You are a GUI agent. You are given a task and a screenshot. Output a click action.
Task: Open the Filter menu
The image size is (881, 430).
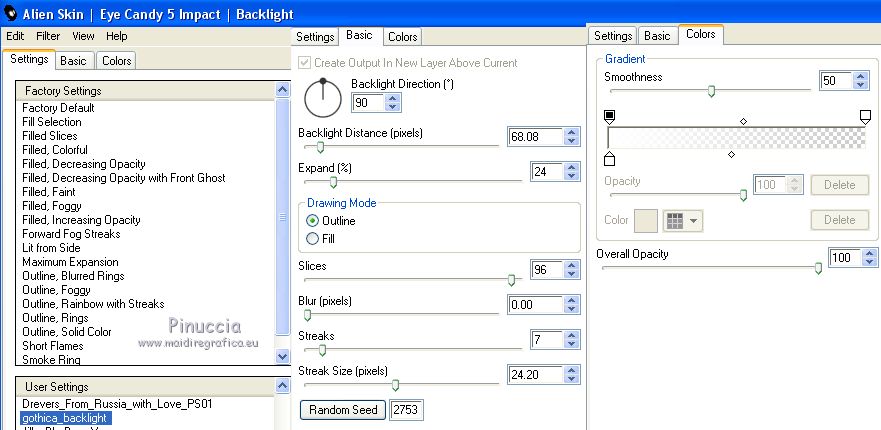pos(48,36)
